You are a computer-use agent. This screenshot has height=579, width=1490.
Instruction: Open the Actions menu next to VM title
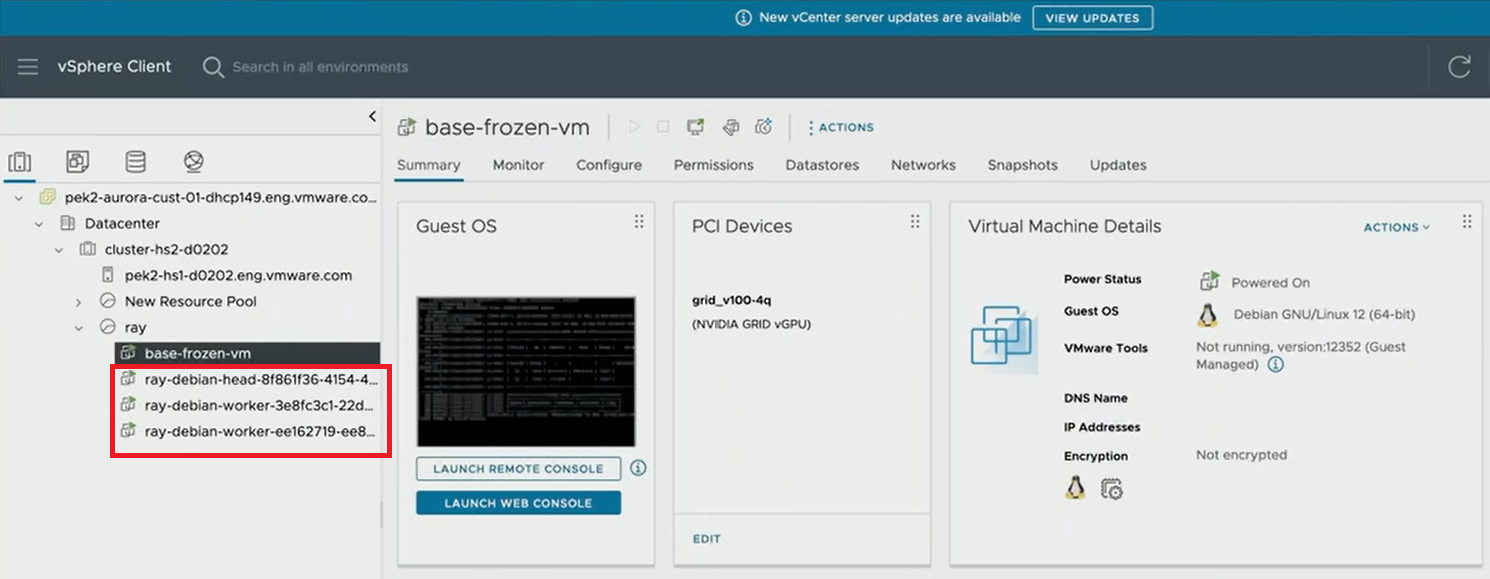840,127
